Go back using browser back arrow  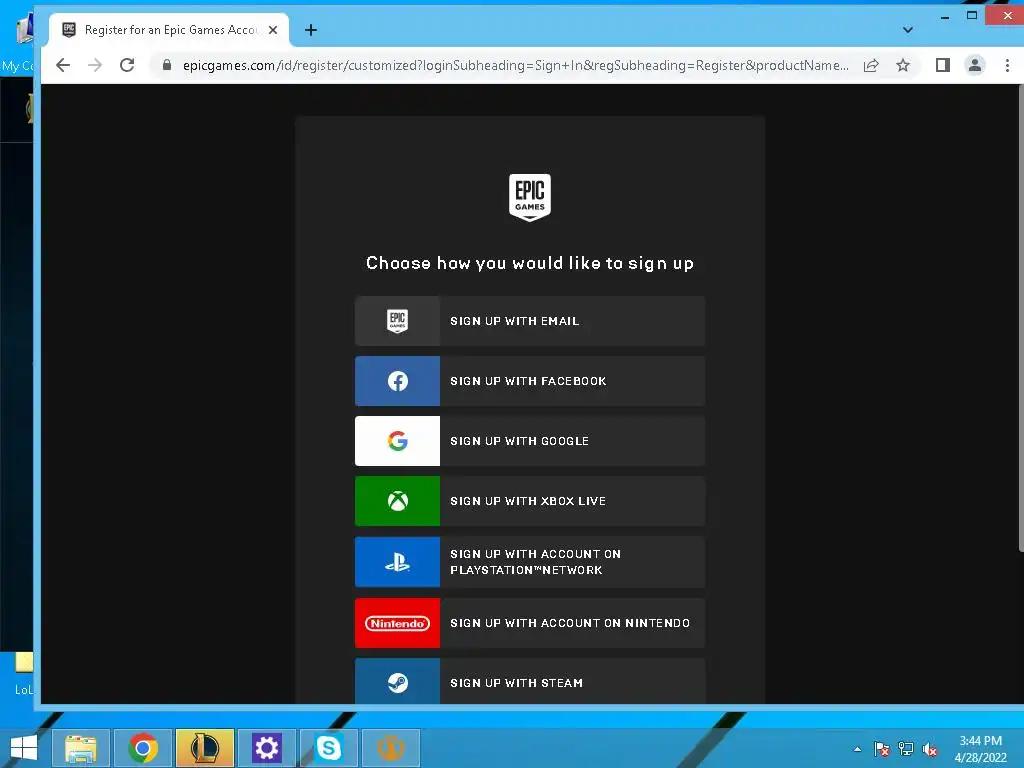coord(63,65)
